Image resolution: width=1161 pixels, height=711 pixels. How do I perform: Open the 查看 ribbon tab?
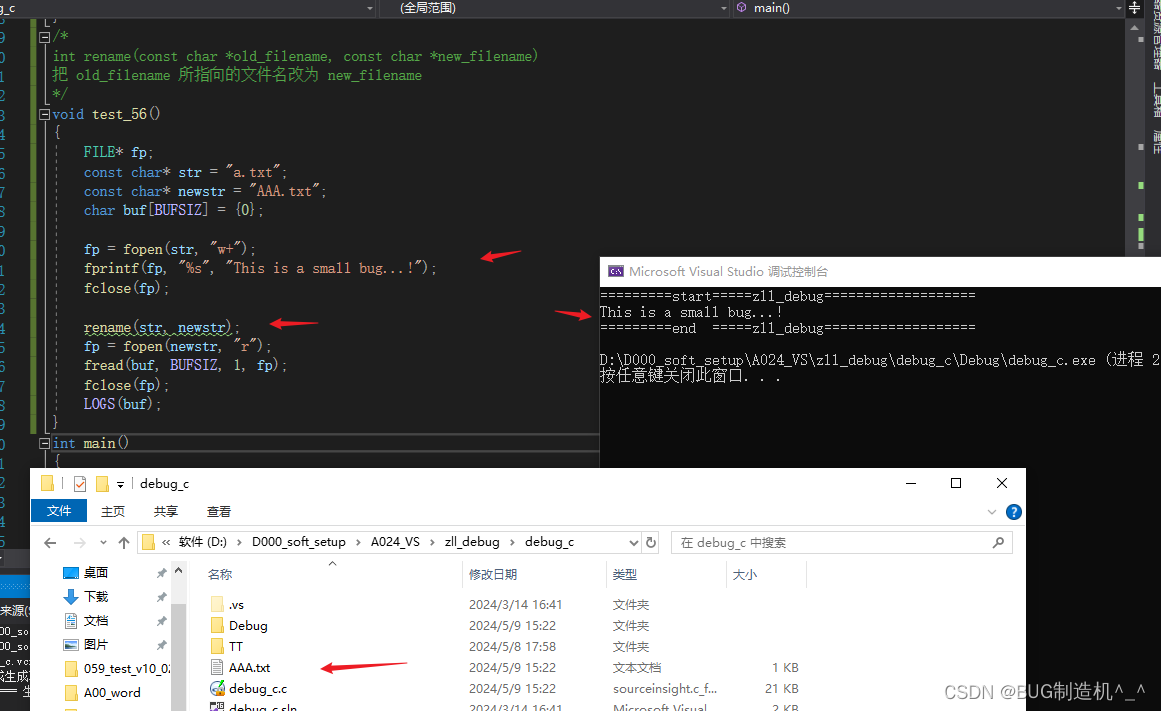click(x=218, y=512)
